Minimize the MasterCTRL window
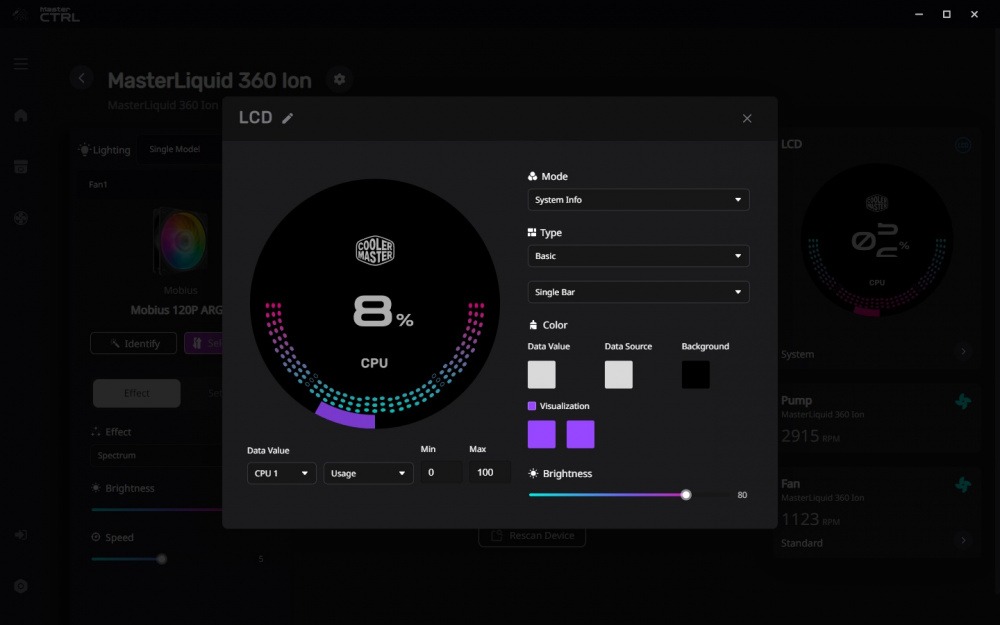The image size is (1000, 625). pos(919,14)
